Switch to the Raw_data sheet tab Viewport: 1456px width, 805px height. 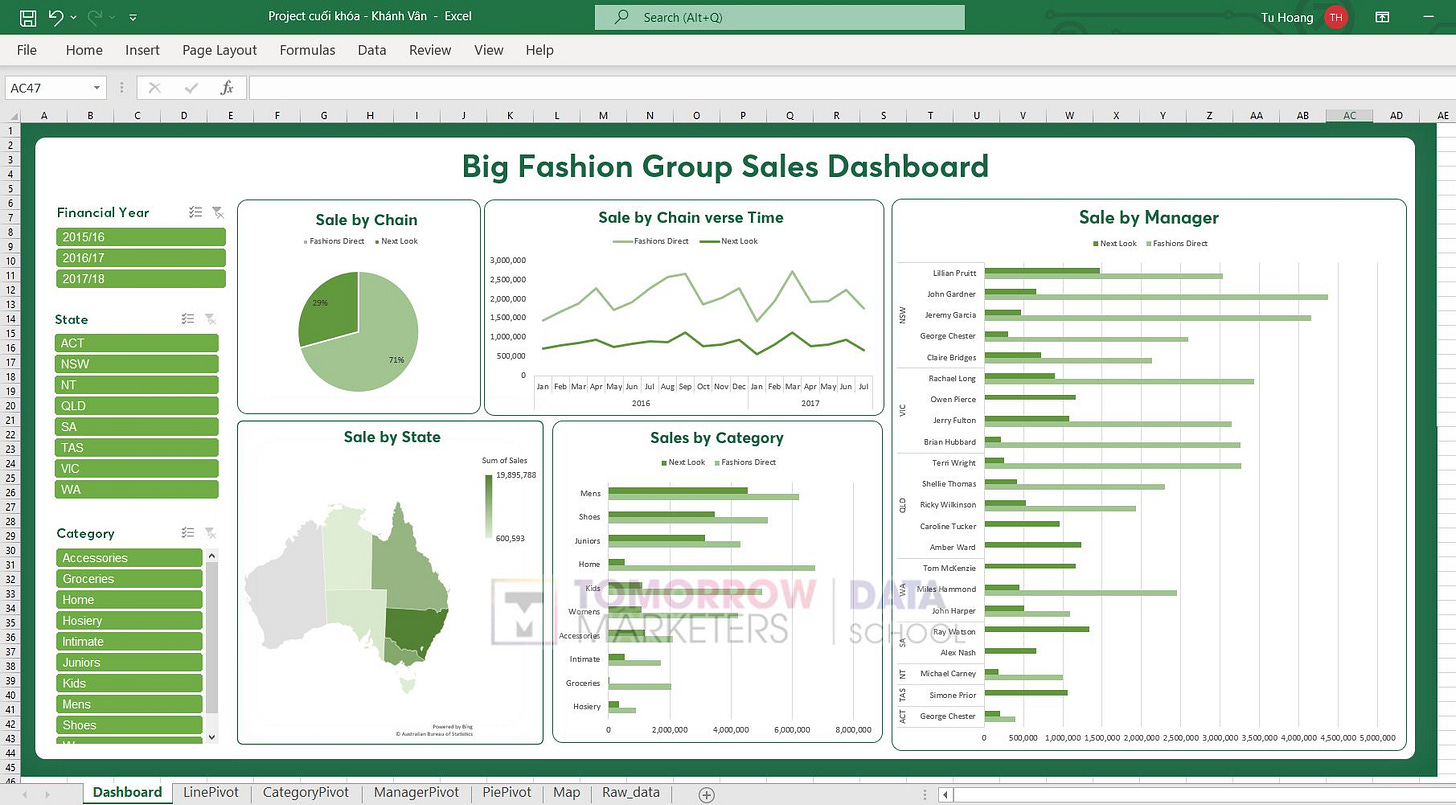point(631,793)
